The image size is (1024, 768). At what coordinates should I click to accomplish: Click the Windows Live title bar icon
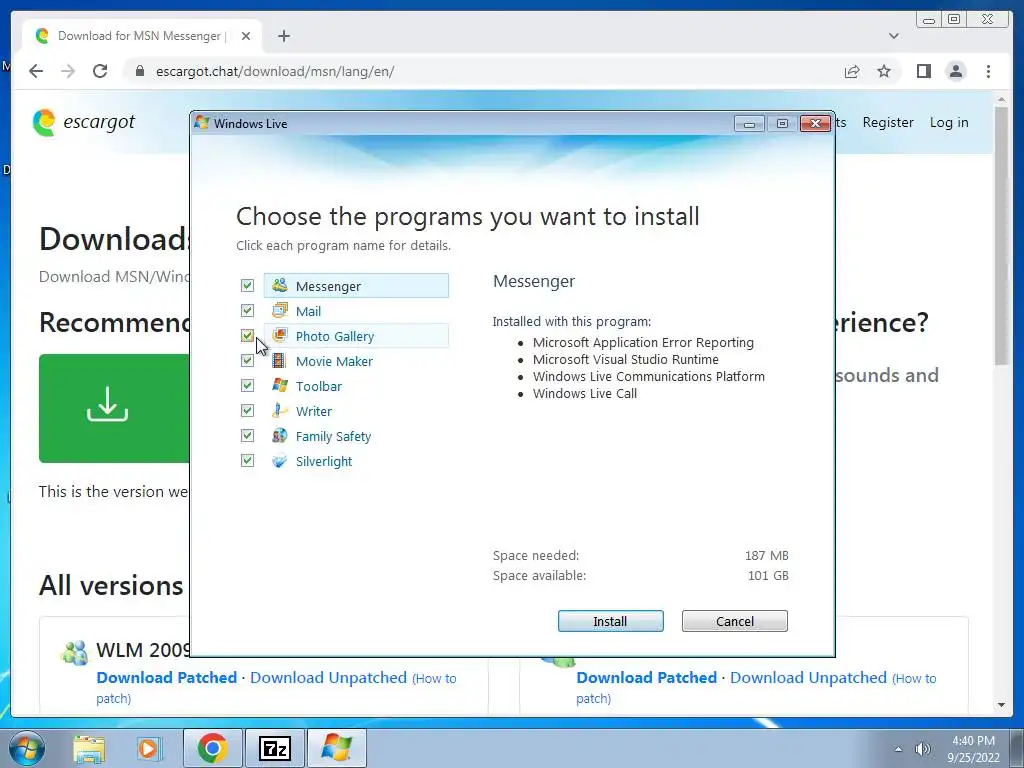[x=201, y=123]
